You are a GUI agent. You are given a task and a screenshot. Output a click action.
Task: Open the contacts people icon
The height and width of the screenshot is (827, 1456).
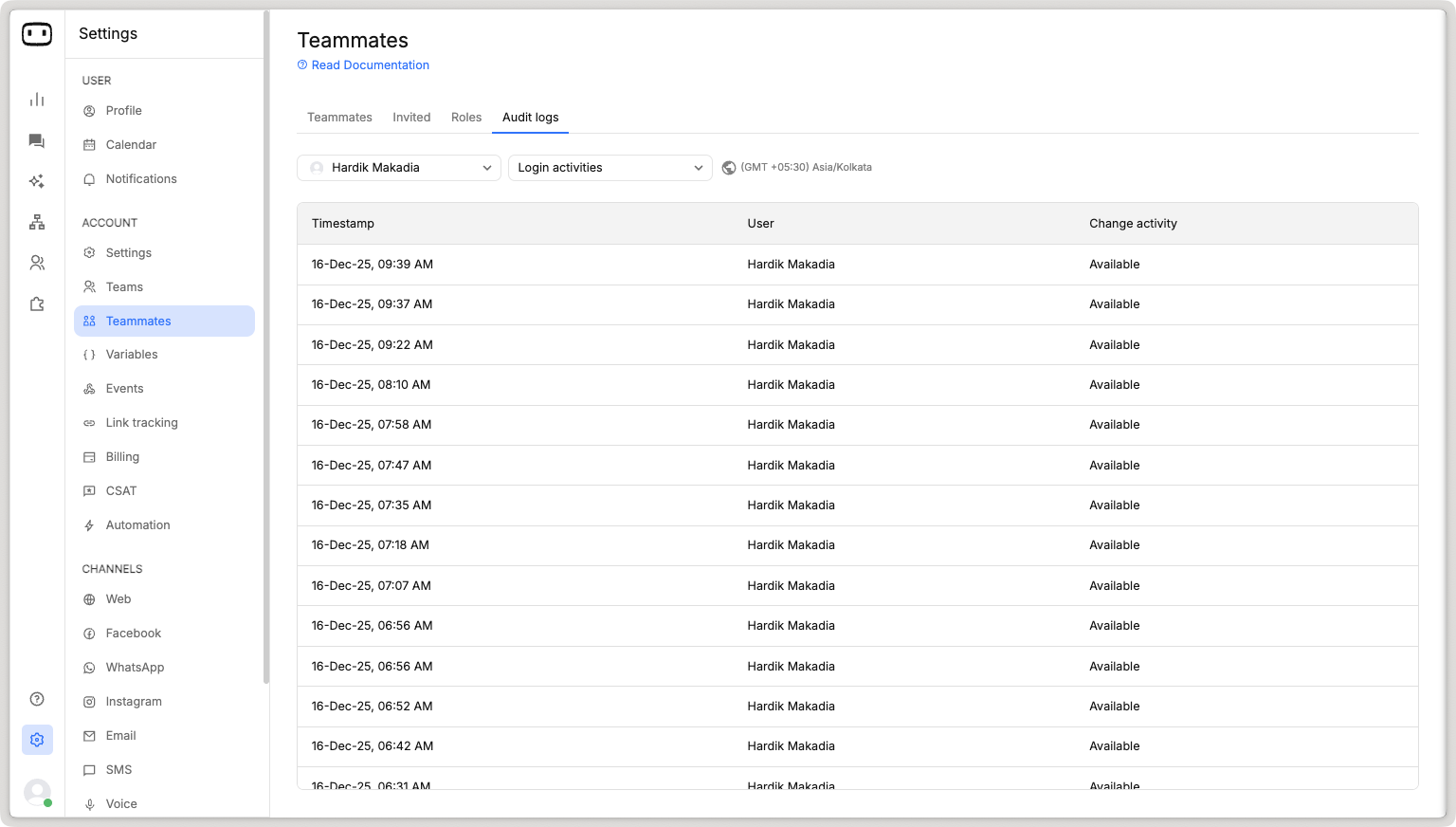pos(37,263)
